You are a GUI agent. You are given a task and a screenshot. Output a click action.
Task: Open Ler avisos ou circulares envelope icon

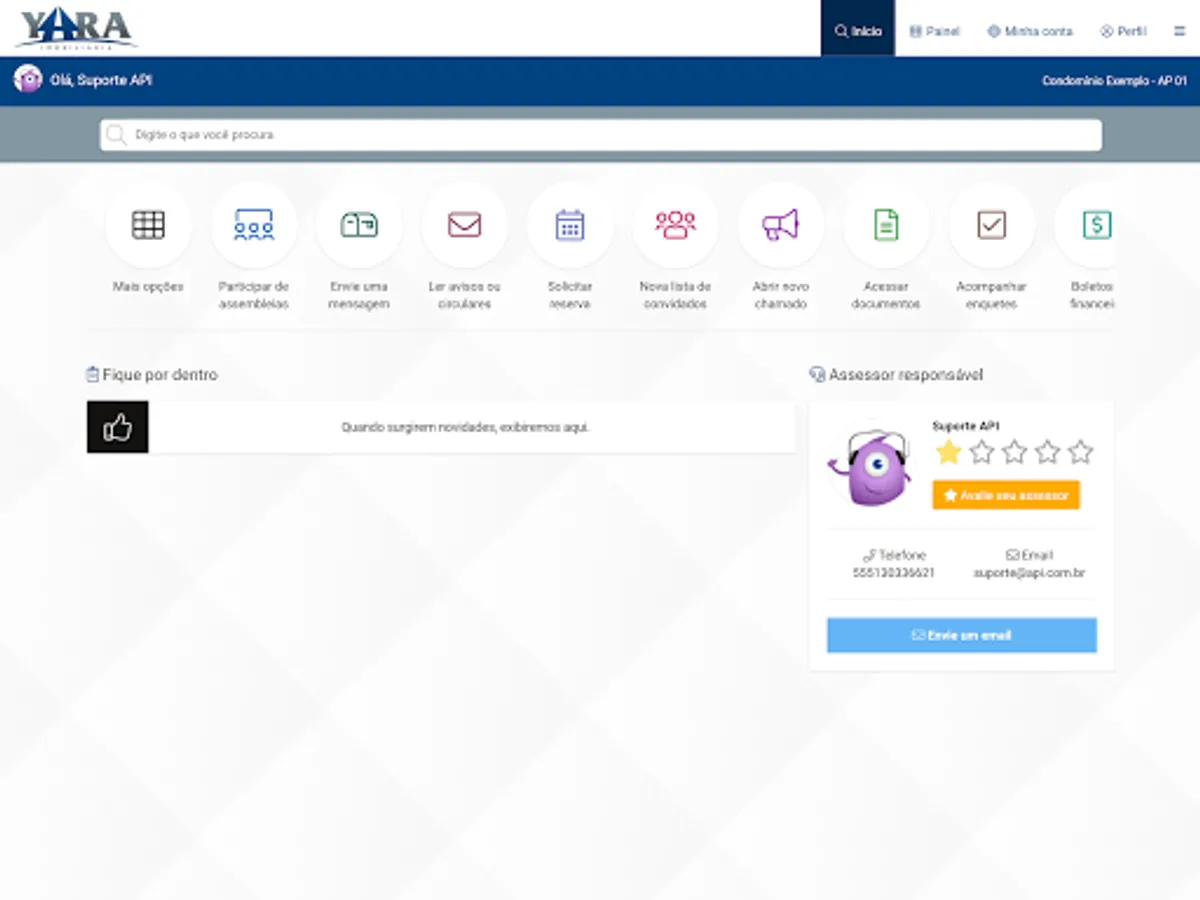pos(464,225)
